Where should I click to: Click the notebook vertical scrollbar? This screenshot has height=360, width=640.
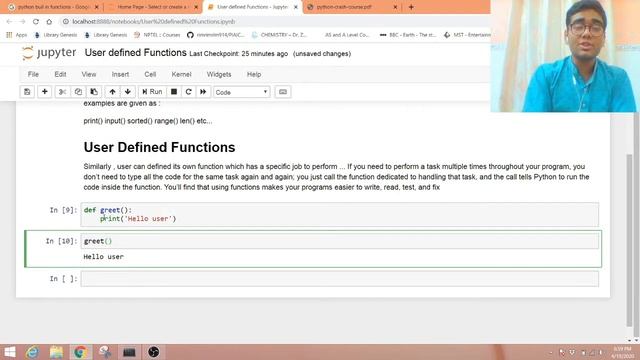tap(629, 241)
